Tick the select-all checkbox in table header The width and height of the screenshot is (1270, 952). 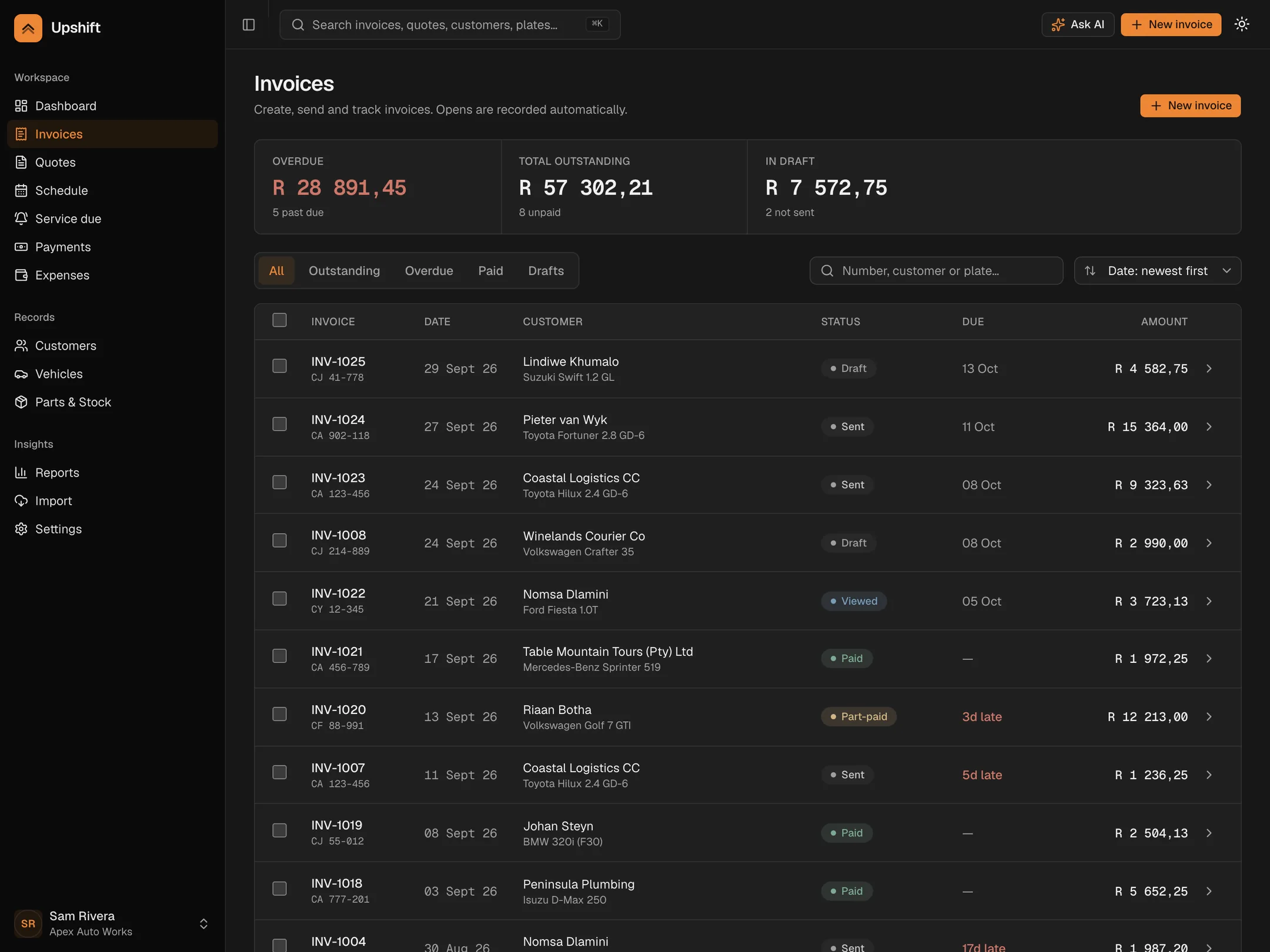pos(280,320)
